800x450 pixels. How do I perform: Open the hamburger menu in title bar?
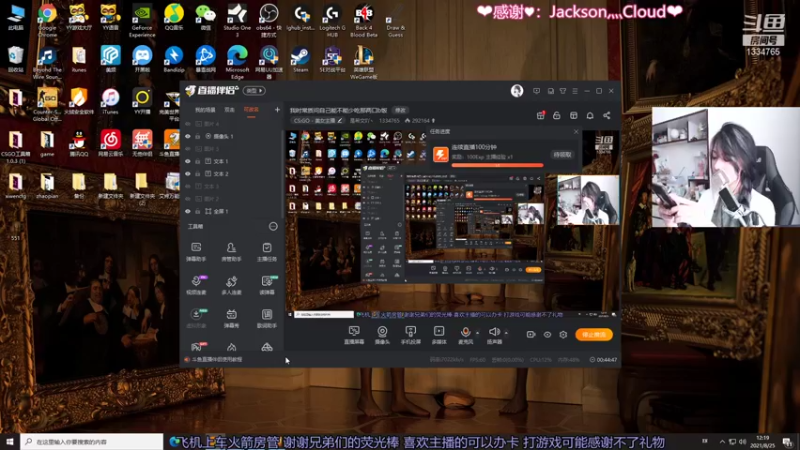(x=575, y=91)
